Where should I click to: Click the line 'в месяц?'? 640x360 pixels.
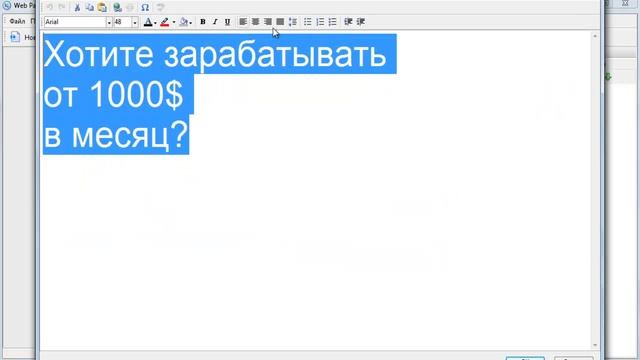click(116, 135)
